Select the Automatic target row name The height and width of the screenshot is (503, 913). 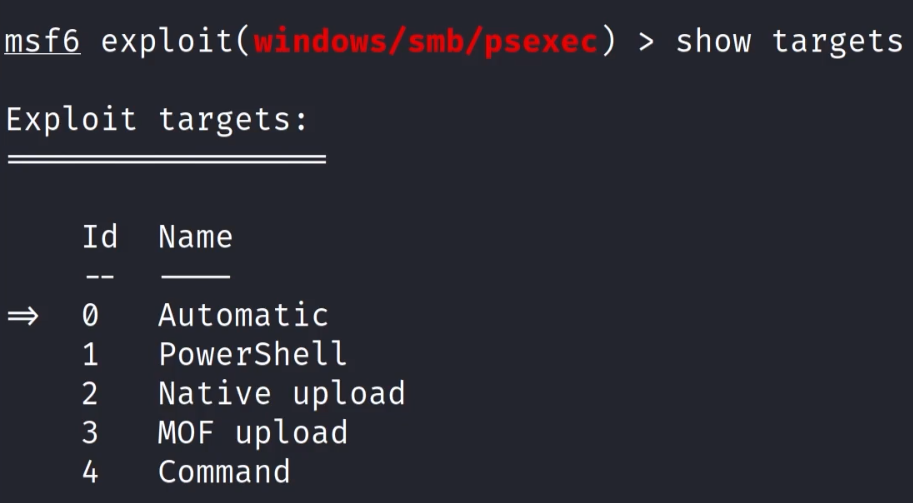243,316
